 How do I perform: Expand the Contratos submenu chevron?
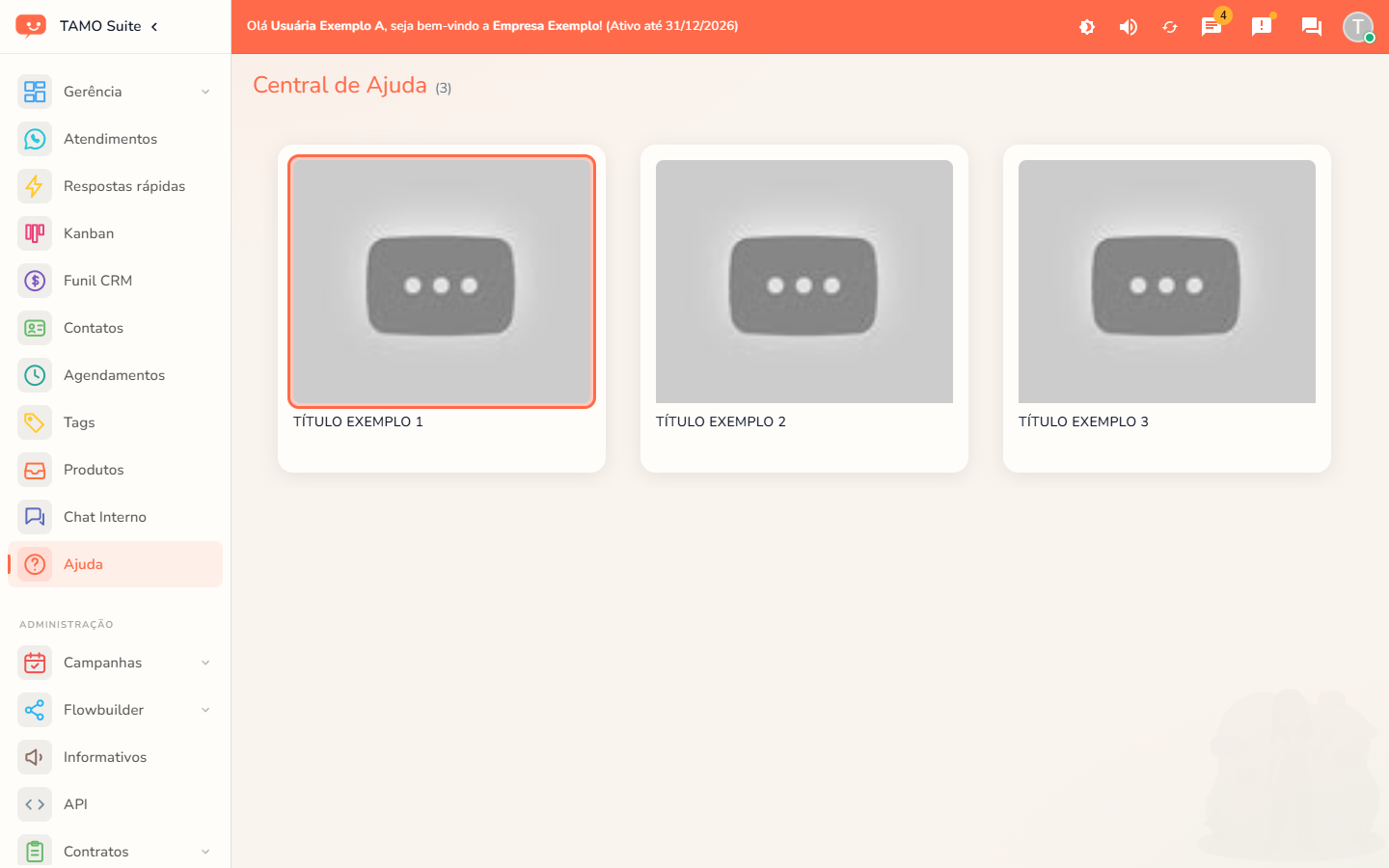click(205, 852)
